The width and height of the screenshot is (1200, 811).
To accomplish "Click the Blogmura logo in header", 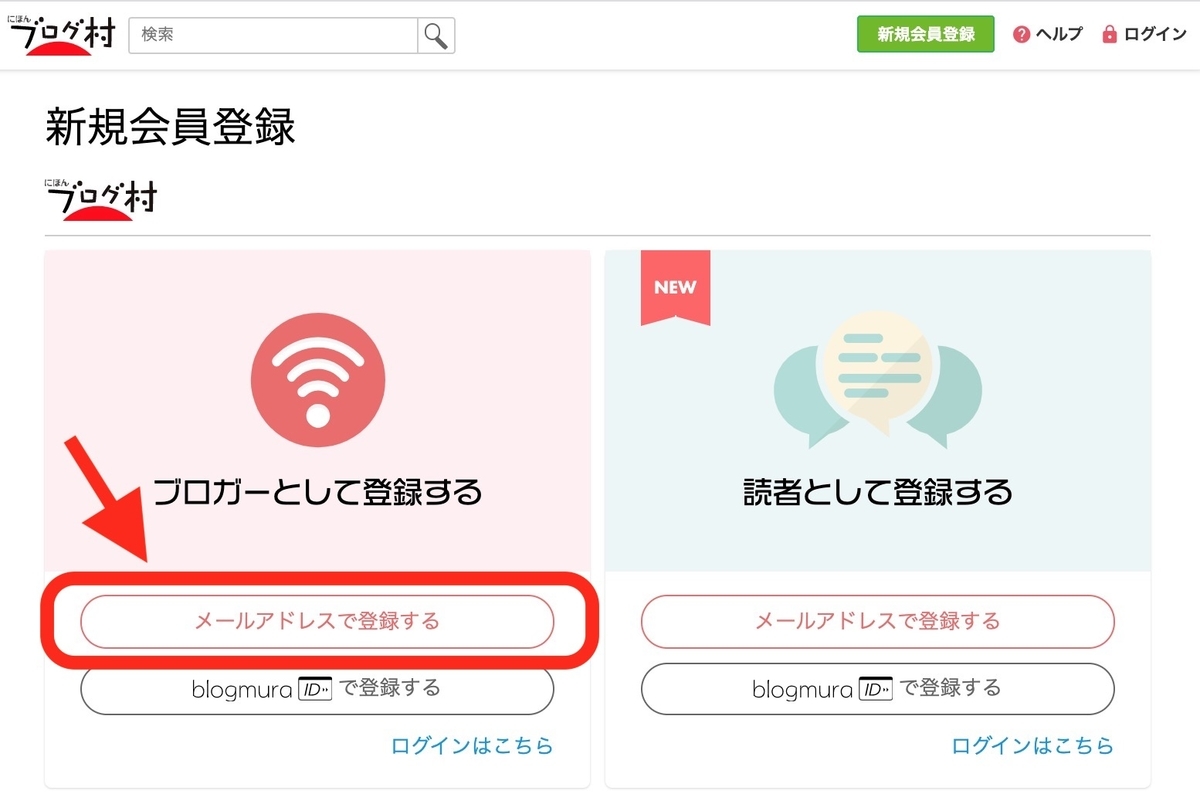I will point(64,36).
